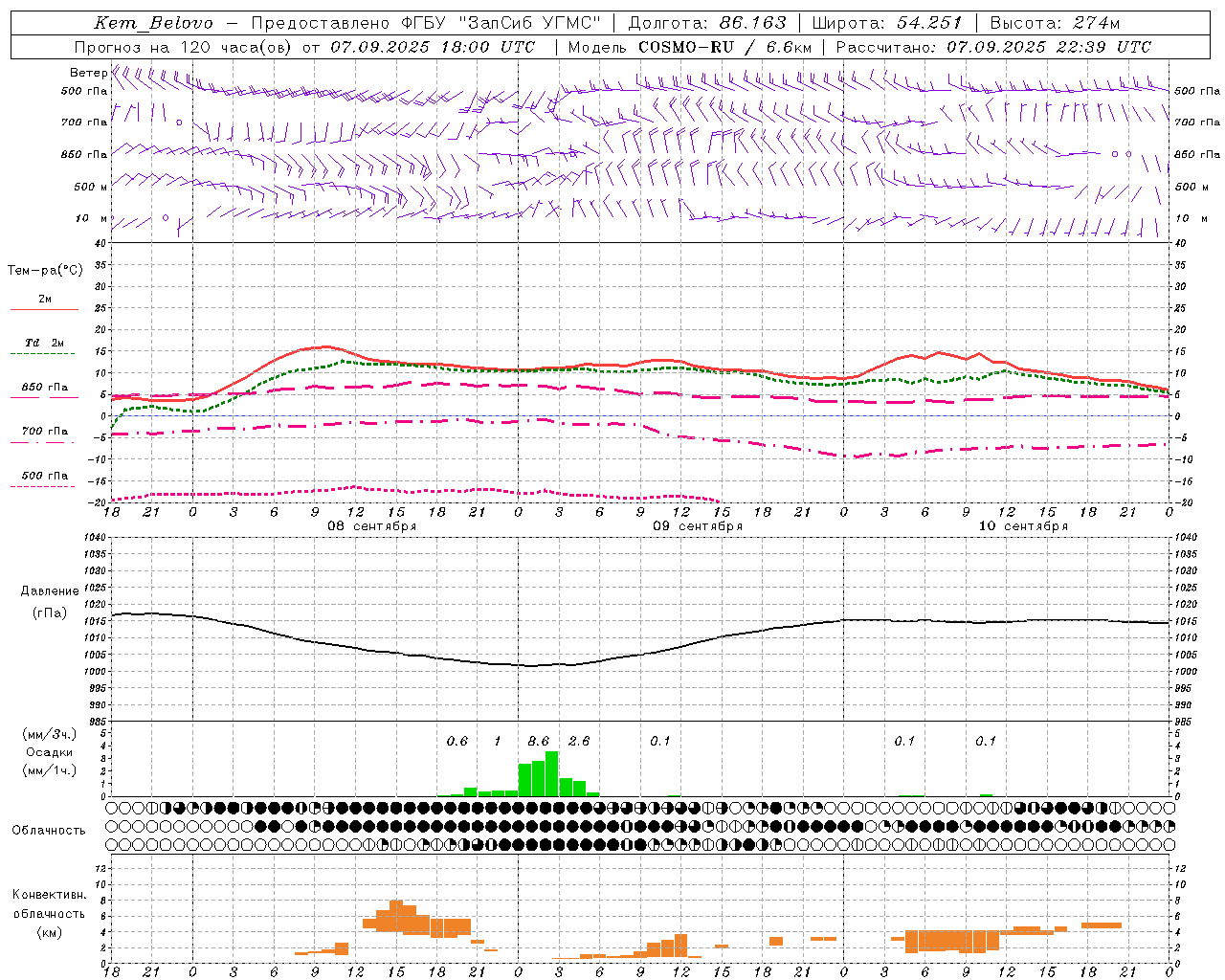The width and height of the screenshot is (1225, 980).
Task: Click the date label 09 сентября
Action: 698,526
